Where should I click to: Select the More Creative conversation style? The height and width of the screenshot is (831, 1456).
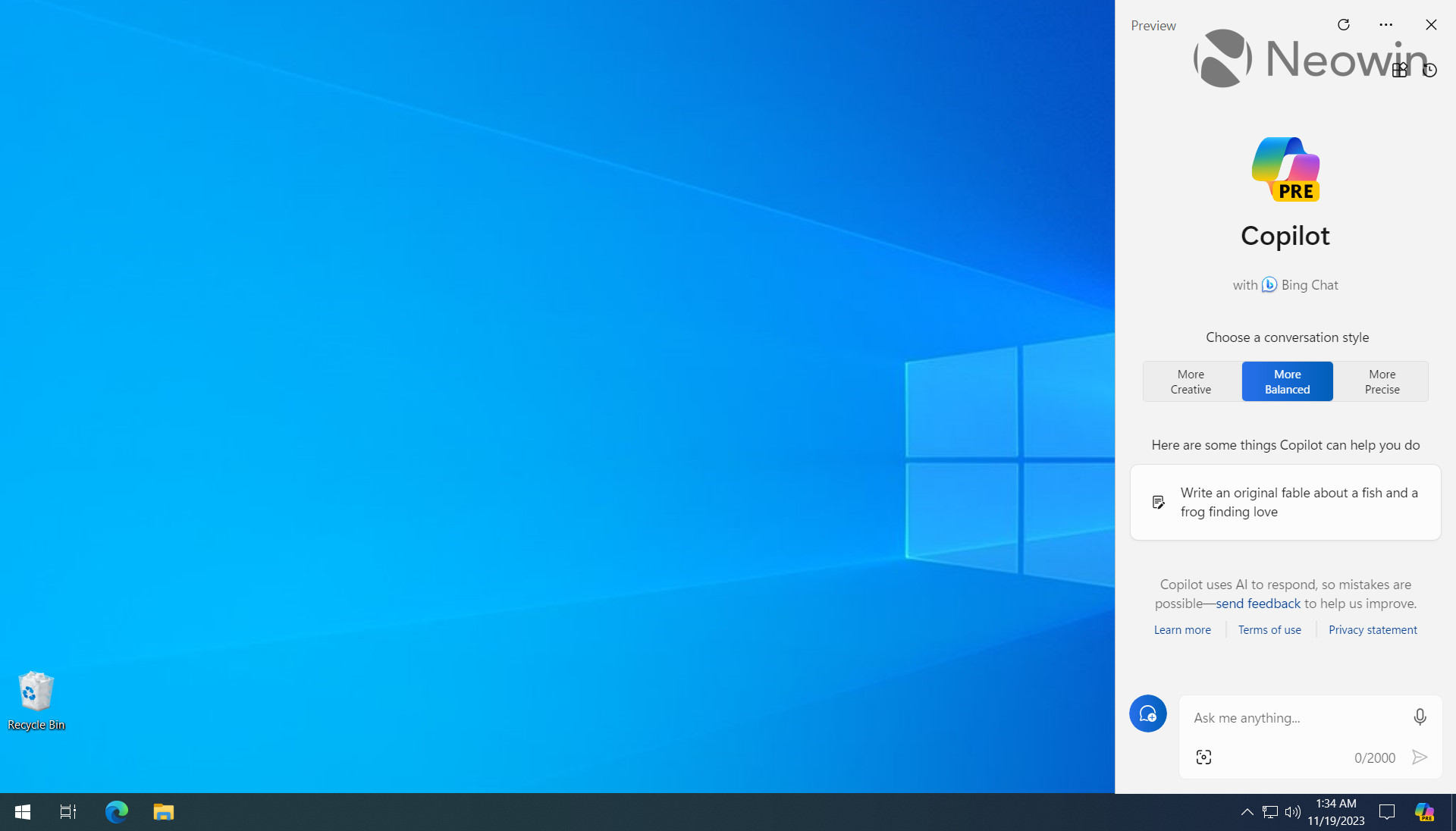click(1190, 381)
